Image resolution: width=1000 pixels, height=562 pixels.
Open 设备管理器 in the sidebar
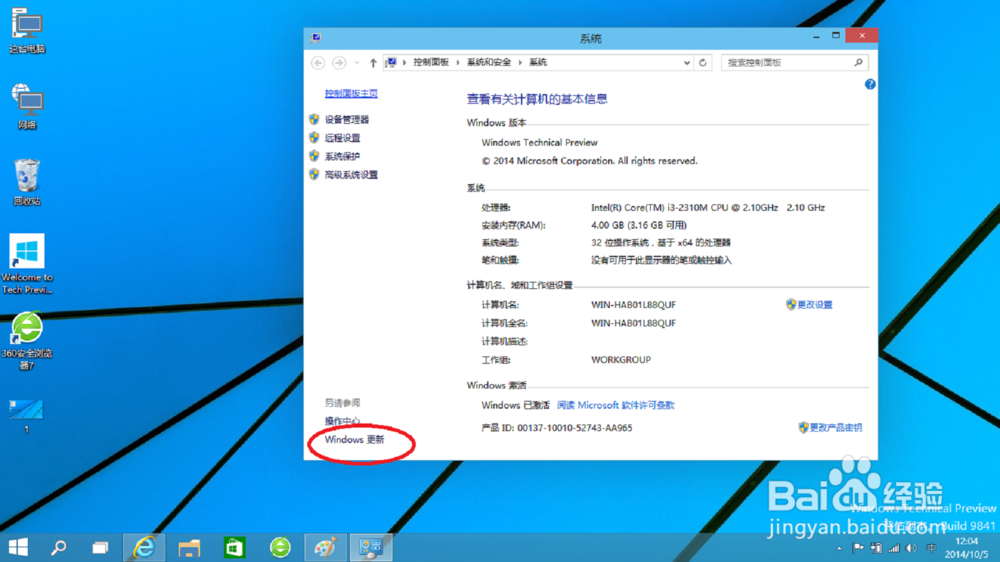(347, 119)
